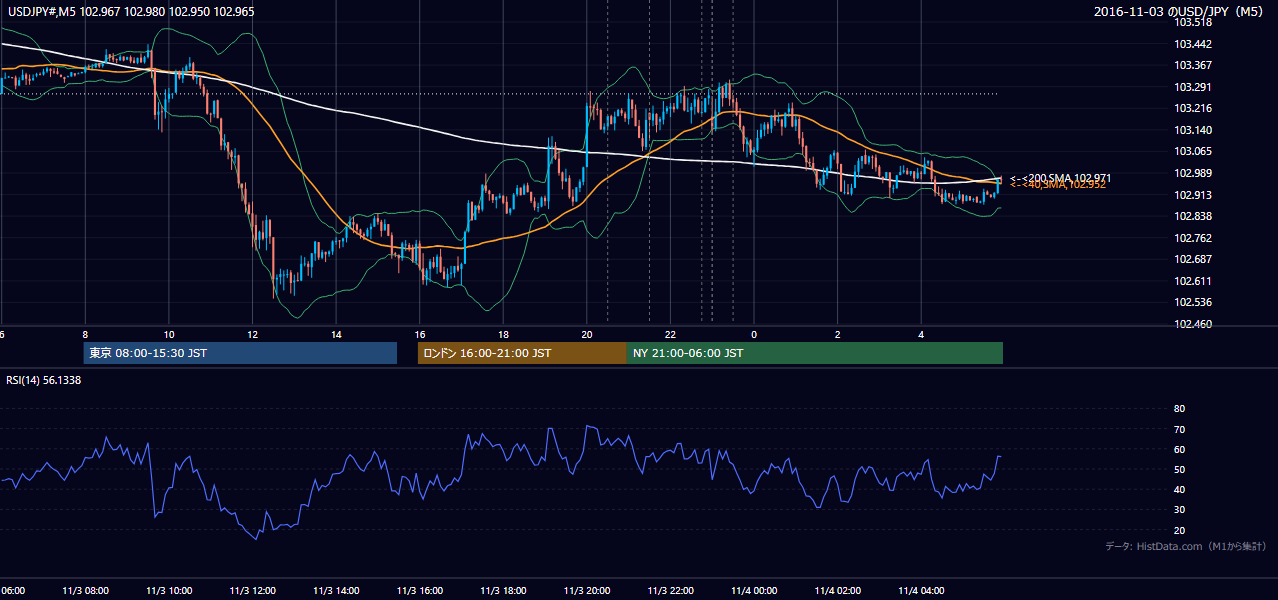Click the 11/3 12:00 bottom time label
Screen dimensions: 1278x600
(x=252, y=590)
